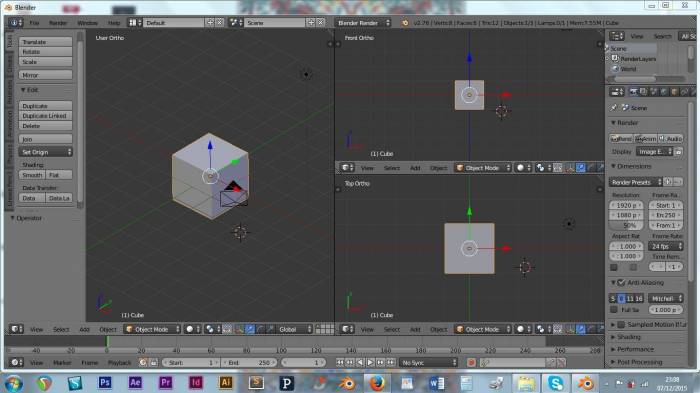700x393 pixels.
Task: Click the Mirror button
Action: click(46, 75)
